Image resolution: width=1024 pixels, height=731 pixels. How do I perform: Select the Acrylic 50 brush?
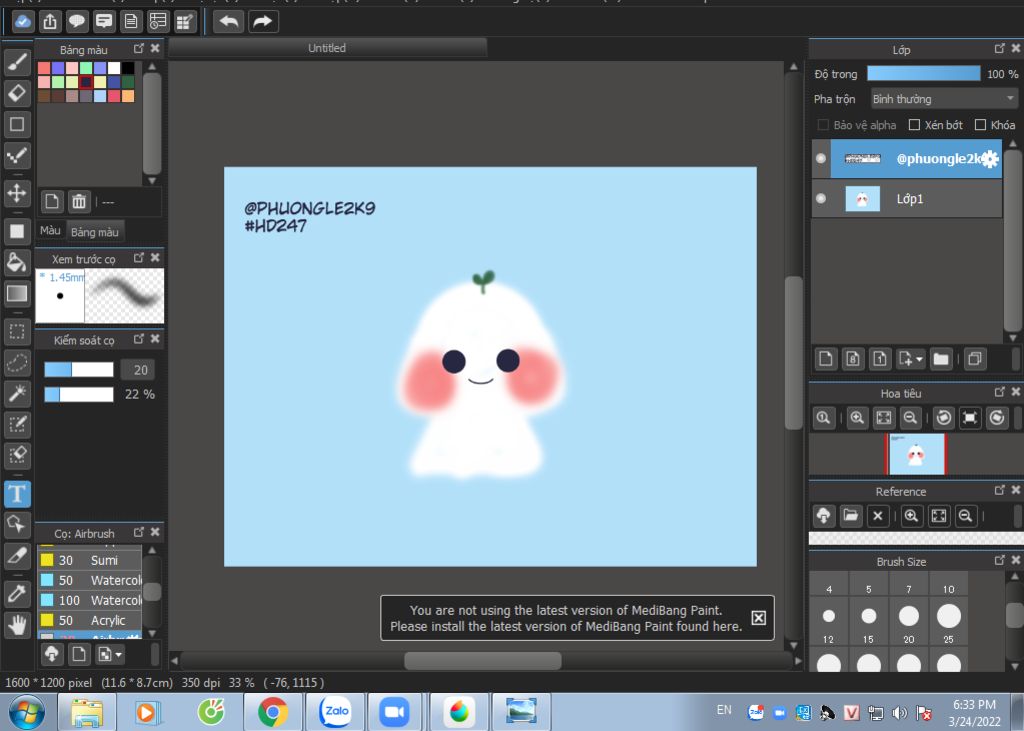[89, 621]
